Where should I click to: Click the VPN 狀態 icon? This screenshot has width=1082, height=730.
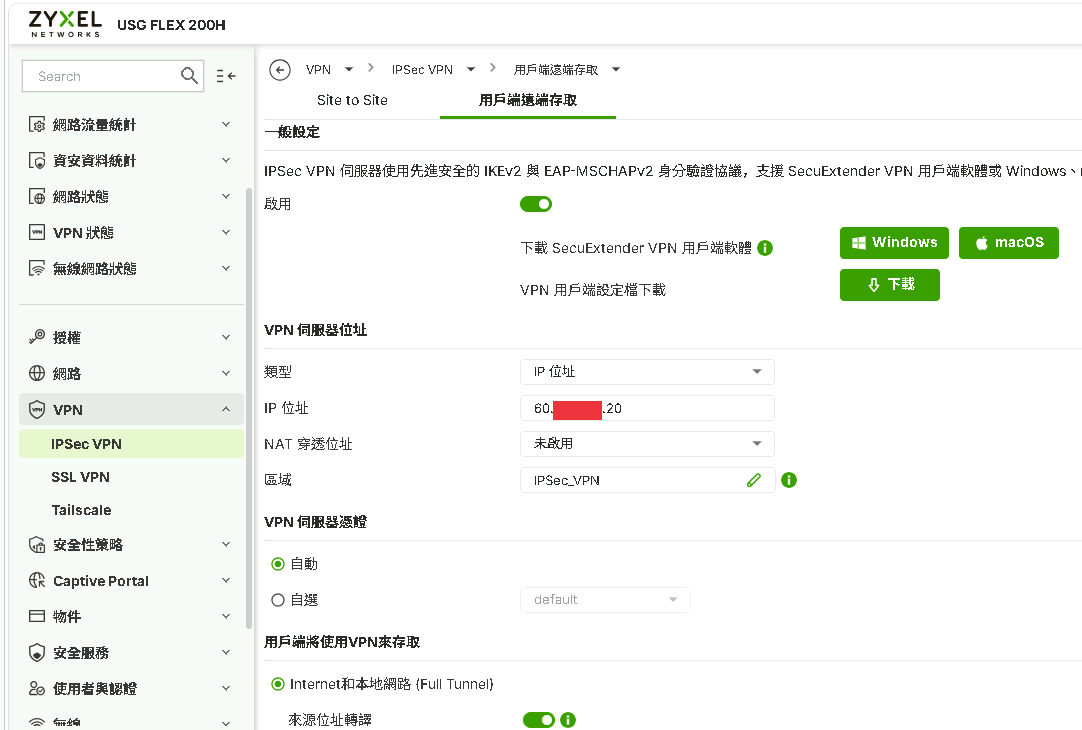coord(37,233)
